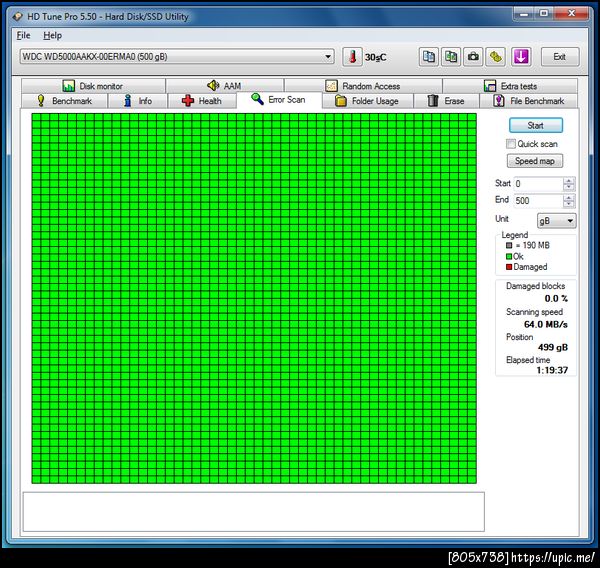Expand the drive selection dropdown
The width and height of the screenshot is (600, 568).
click(x=328, y=57)
